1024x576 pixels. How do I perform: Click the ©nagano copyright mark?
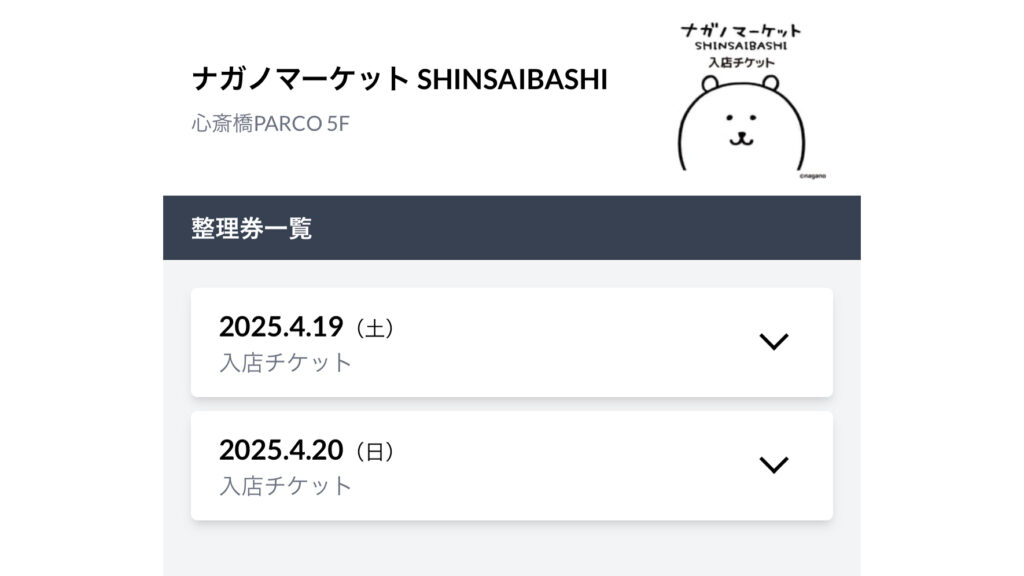813,176
